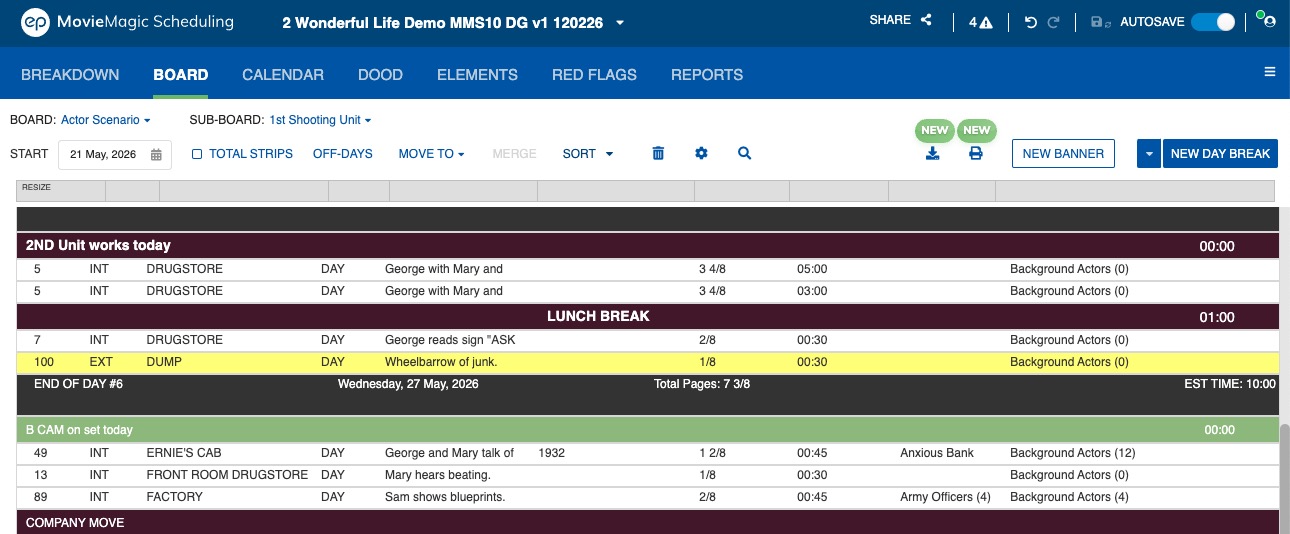Select the FRONT ROOM DRUGSTORE strip

pos(648,475)
